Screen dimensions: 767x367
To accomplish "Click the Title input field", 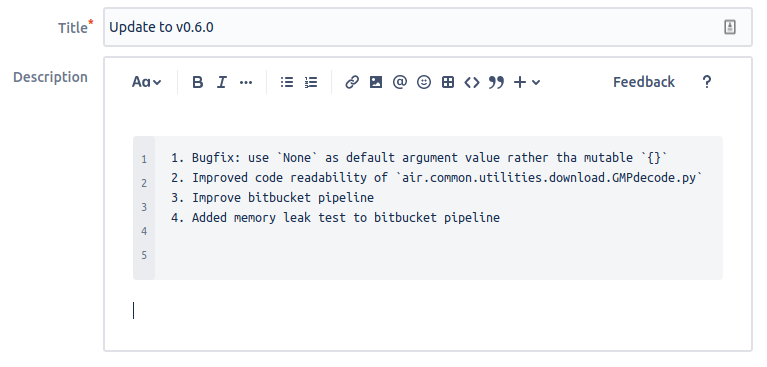I will [428, 27].
